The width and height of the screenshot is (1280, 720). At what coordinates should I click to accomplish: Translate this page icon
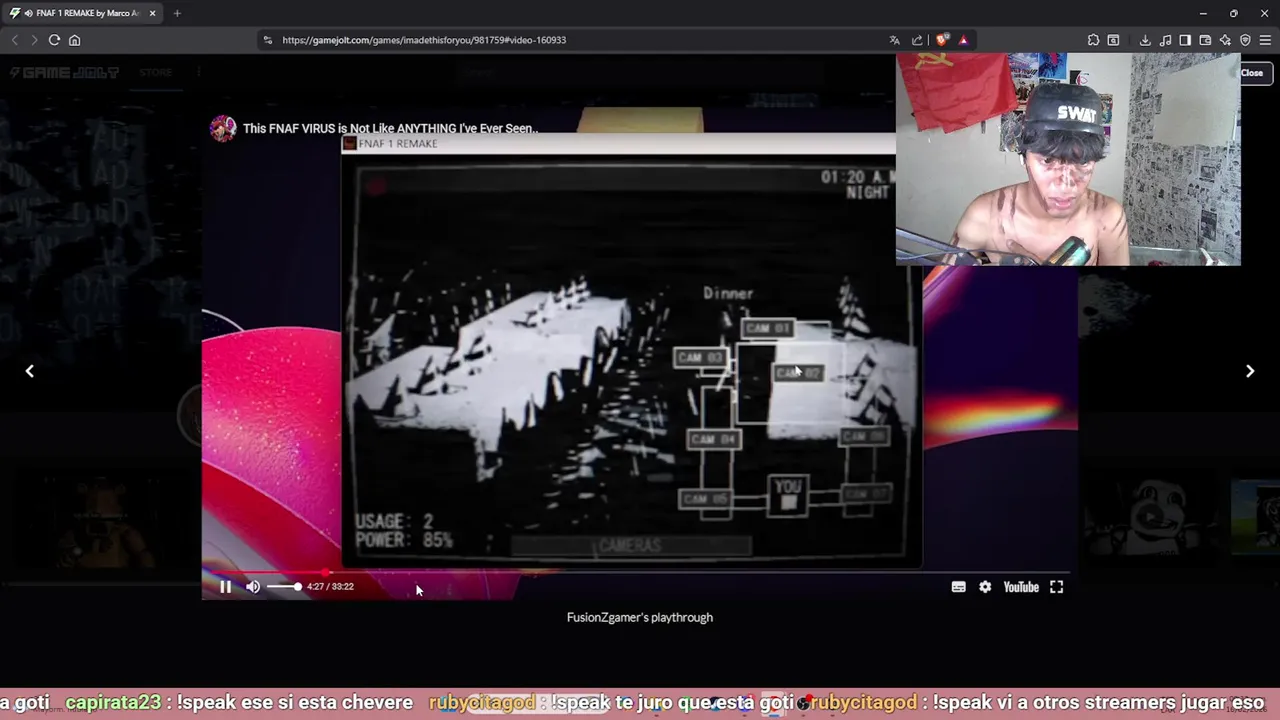[x=894, y=40]
